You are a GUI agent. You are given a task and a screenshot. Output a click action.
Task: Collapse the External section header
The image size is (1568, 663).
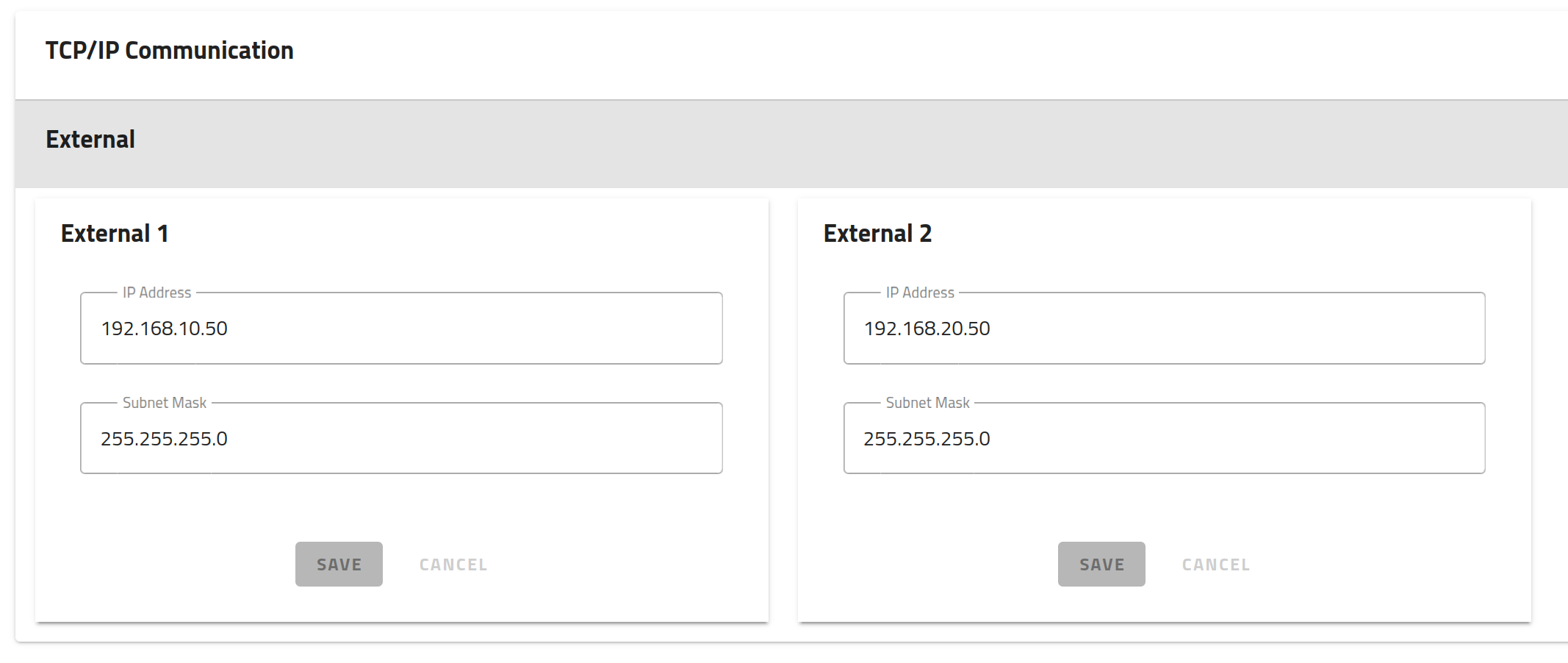90,140
